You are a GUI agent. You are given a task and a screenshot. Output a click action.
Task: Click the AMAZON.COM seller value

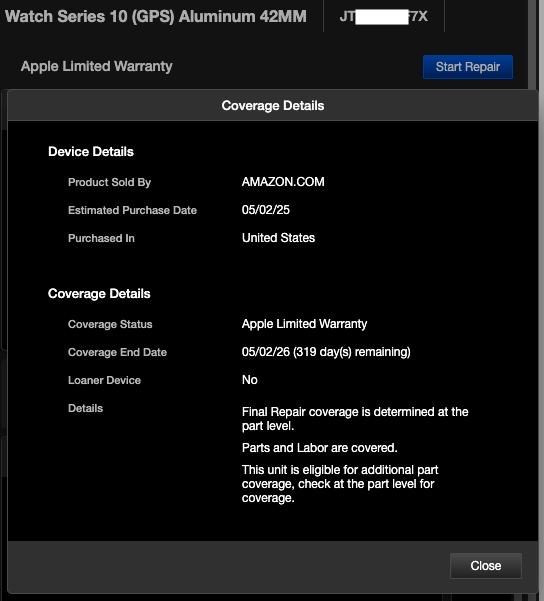point(283,182)
